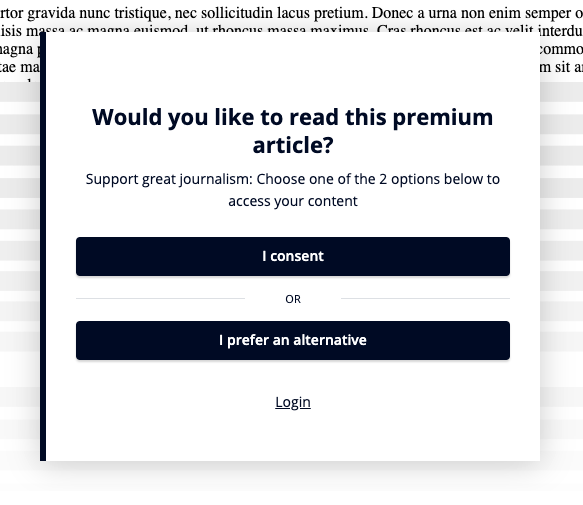
Task: Select the "Support great journalism" subtitle line
Action: click(293, 179)
